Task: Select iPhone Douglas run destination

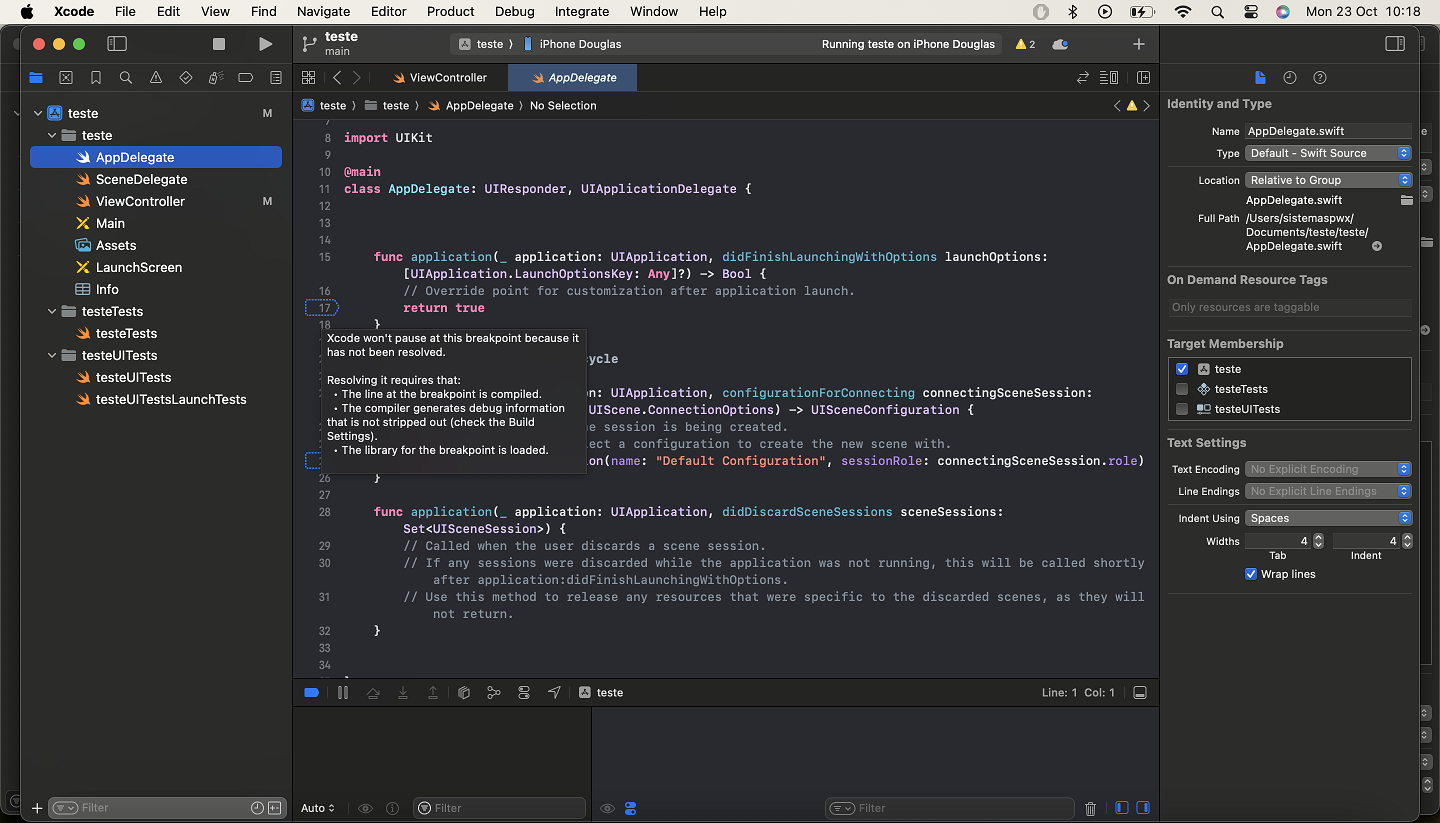Action: click(x=580, y=44)
